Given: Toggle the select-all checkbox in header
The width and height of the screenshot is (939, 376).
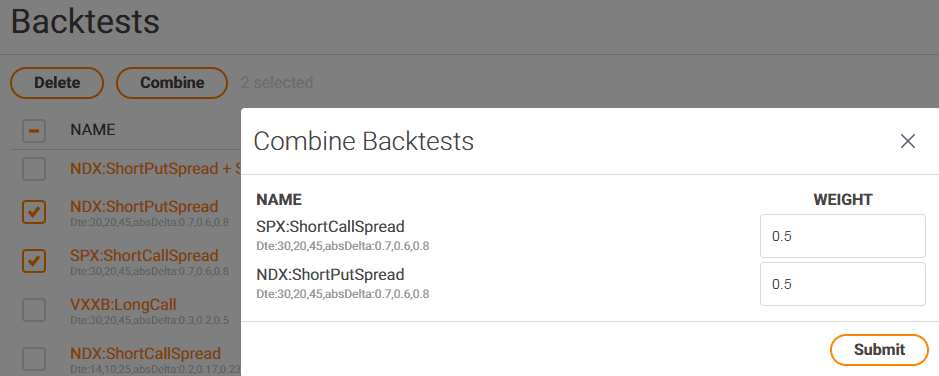Looking at the screenshot, I should [x=34, y=131].
